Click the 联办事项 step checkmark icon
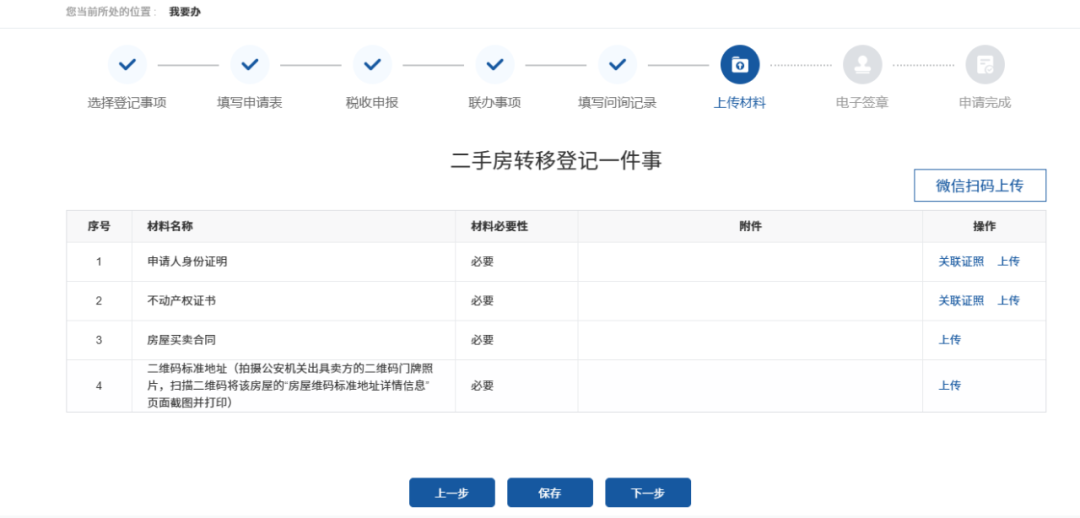This screenshot has height=518, width=1080. (494, 65)
